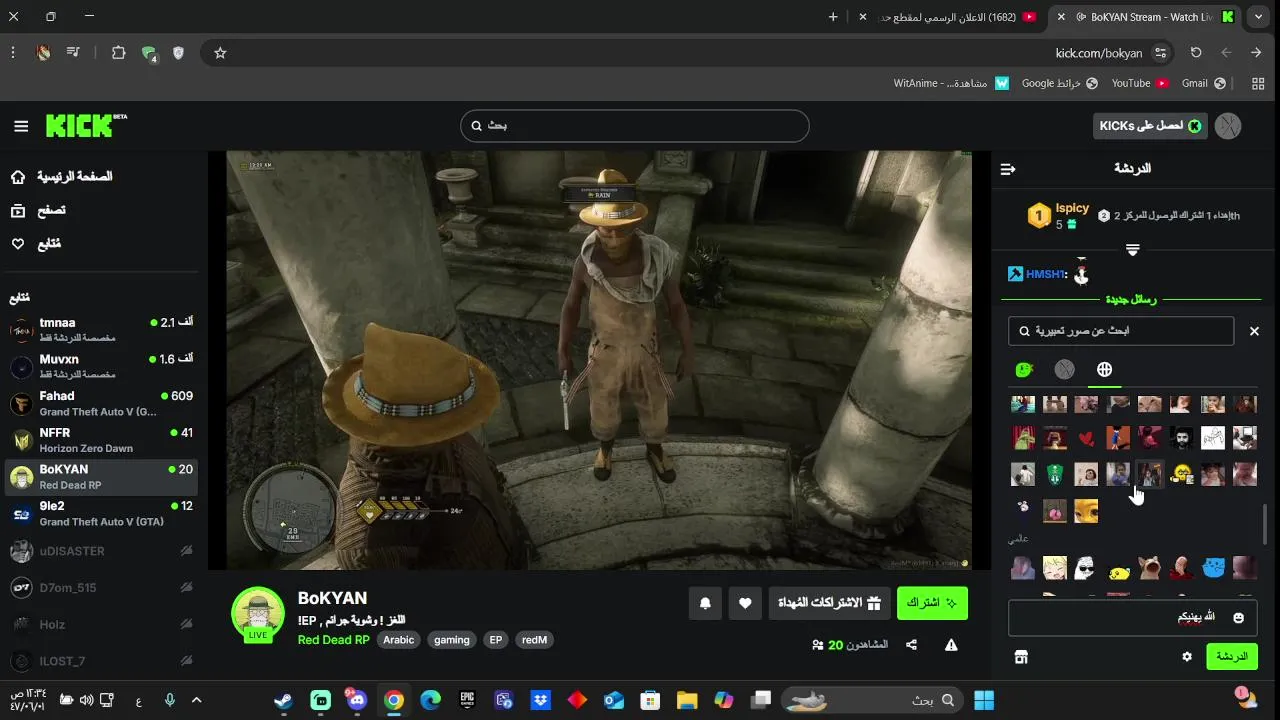Open Steam from the taskbar
The image size is (1280, 720).
coord(284,700)
